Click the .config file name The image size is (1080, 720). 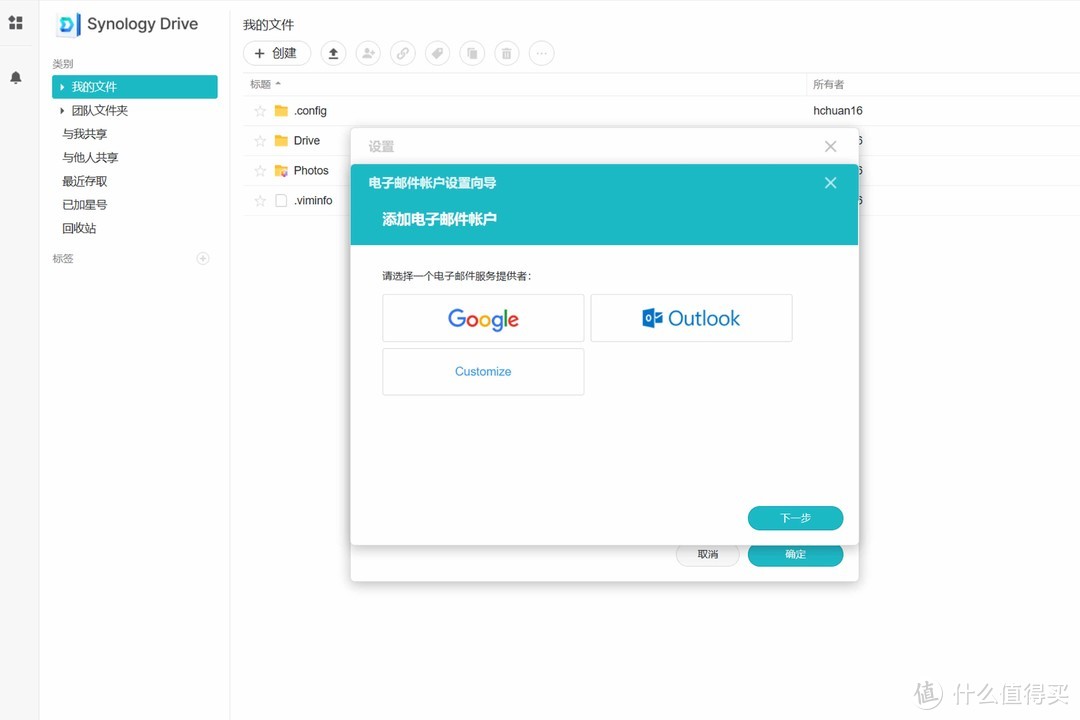tap(310, 111)
